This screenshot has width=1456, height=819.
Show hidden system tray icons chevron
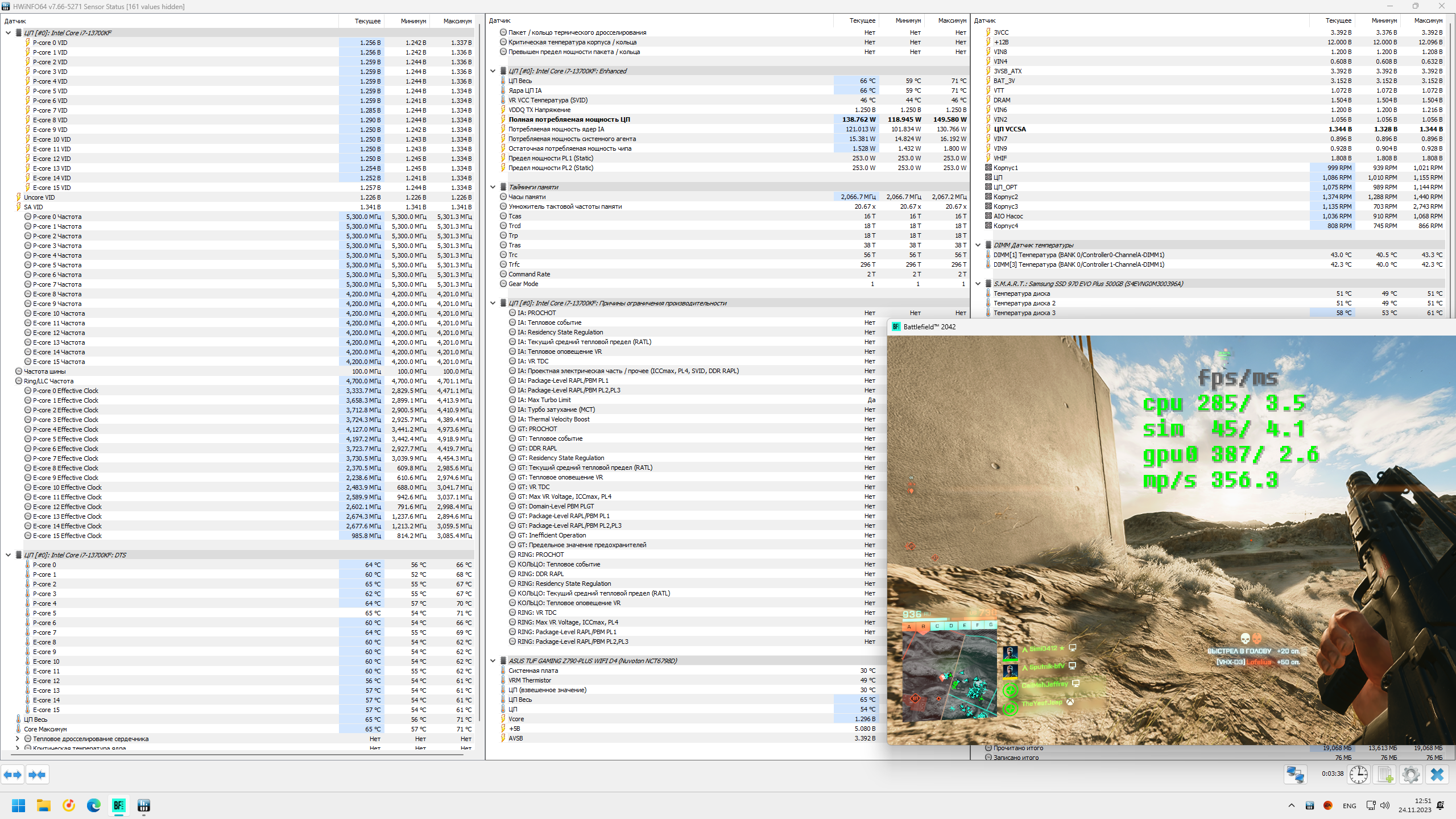coord(1291,805)
